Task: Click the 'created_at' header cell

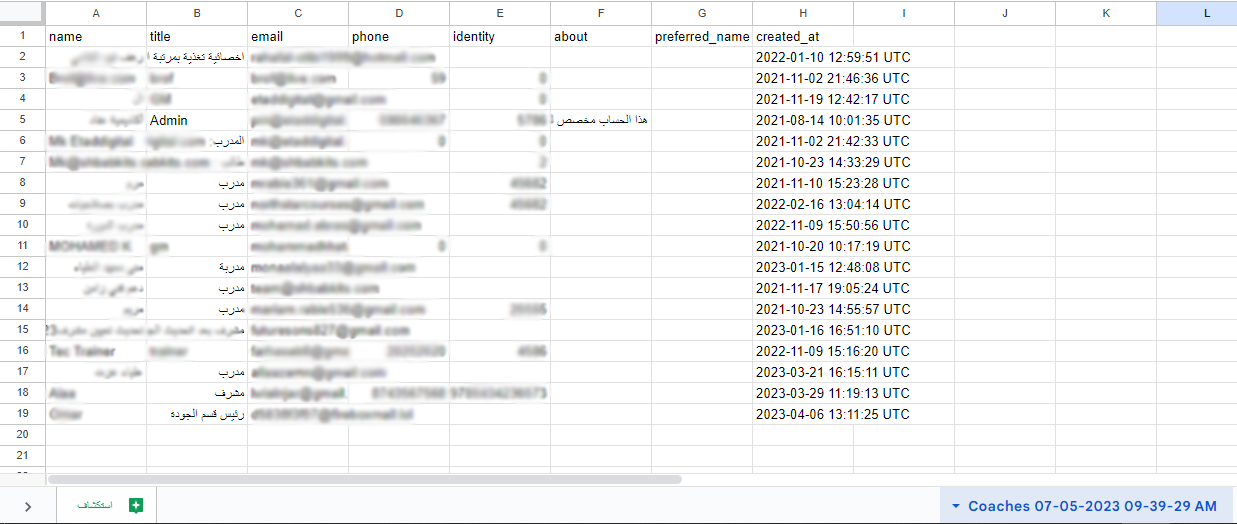Action: point(803,36)
